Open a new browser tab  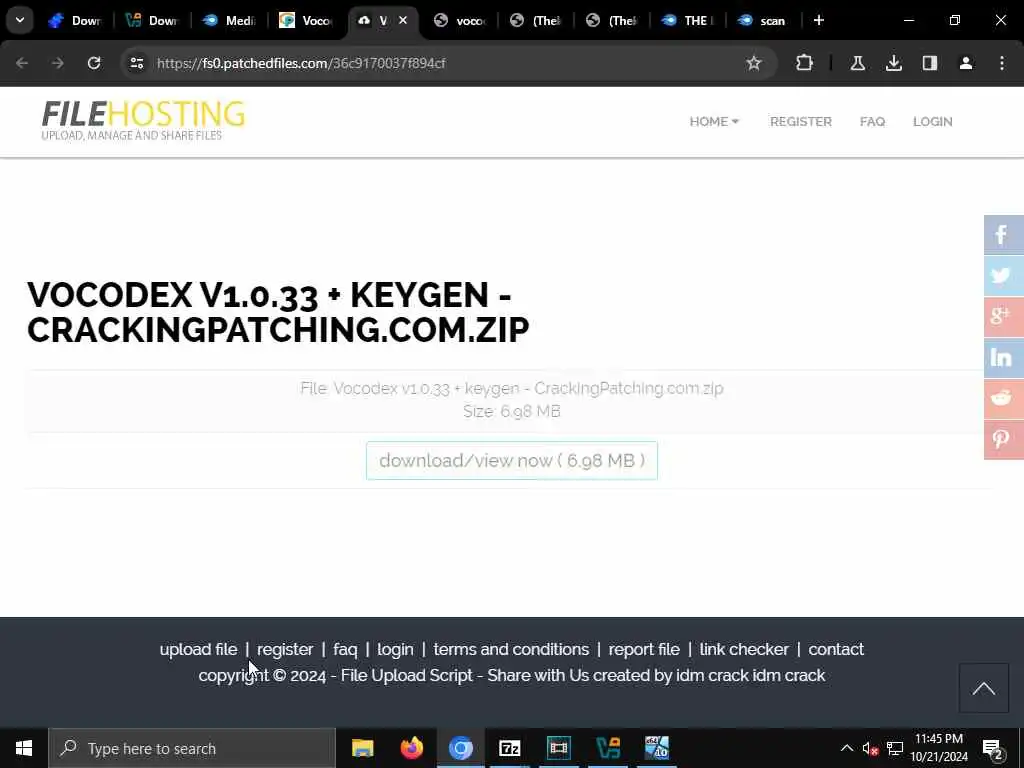coord(819,20)
